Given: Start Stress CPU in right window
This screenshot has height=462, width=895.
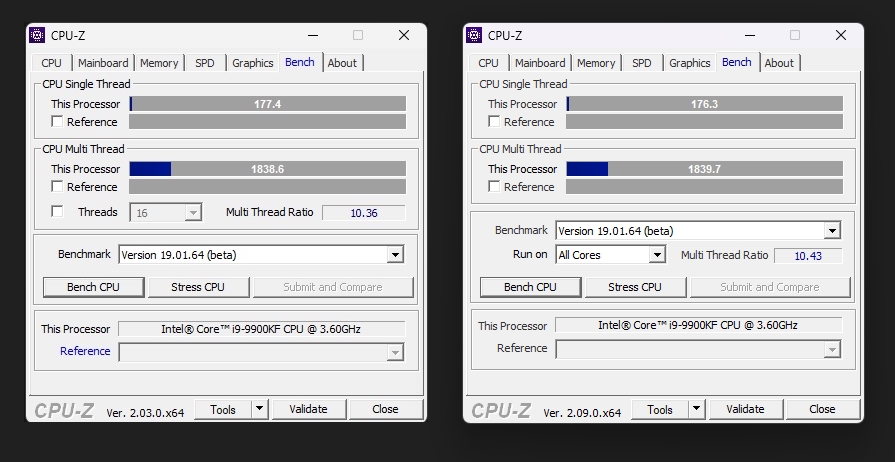Looking at the screenshot, I should 635,287.
